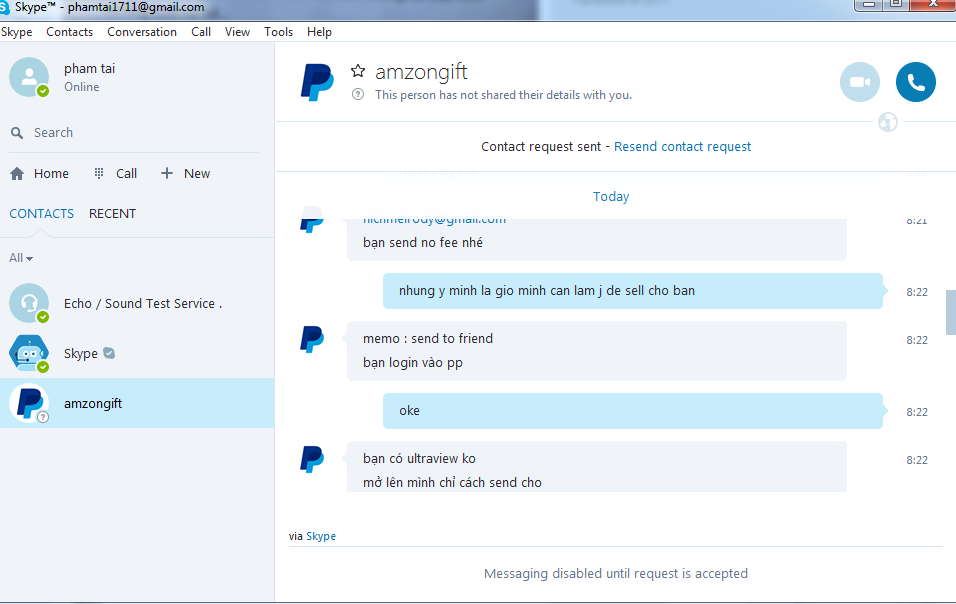Click the message "bạn có ultraview ko"
The image size is (956, 604).
[x=419, y=458]
